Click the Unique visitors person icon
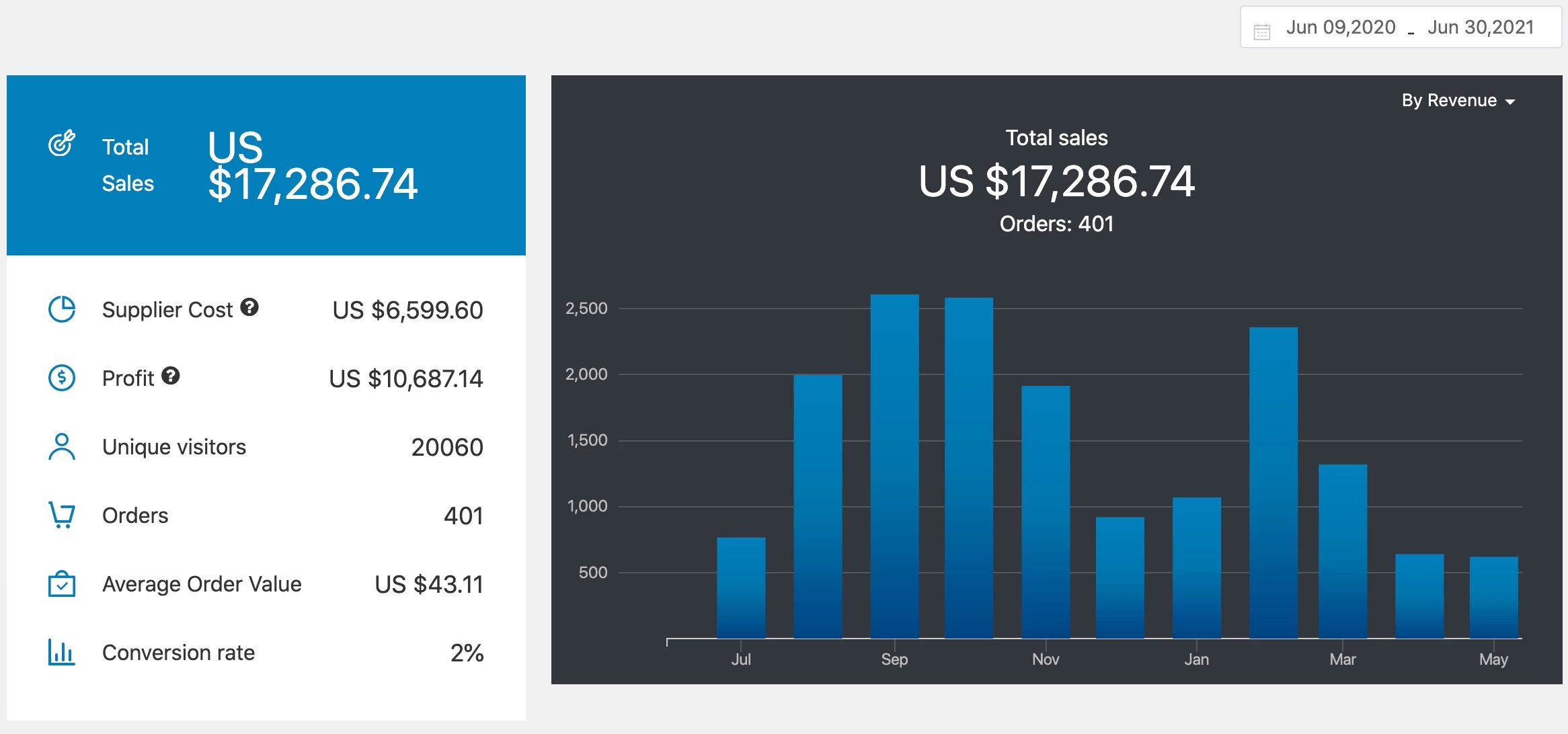The image size is (1568, 734). [62, 446]
